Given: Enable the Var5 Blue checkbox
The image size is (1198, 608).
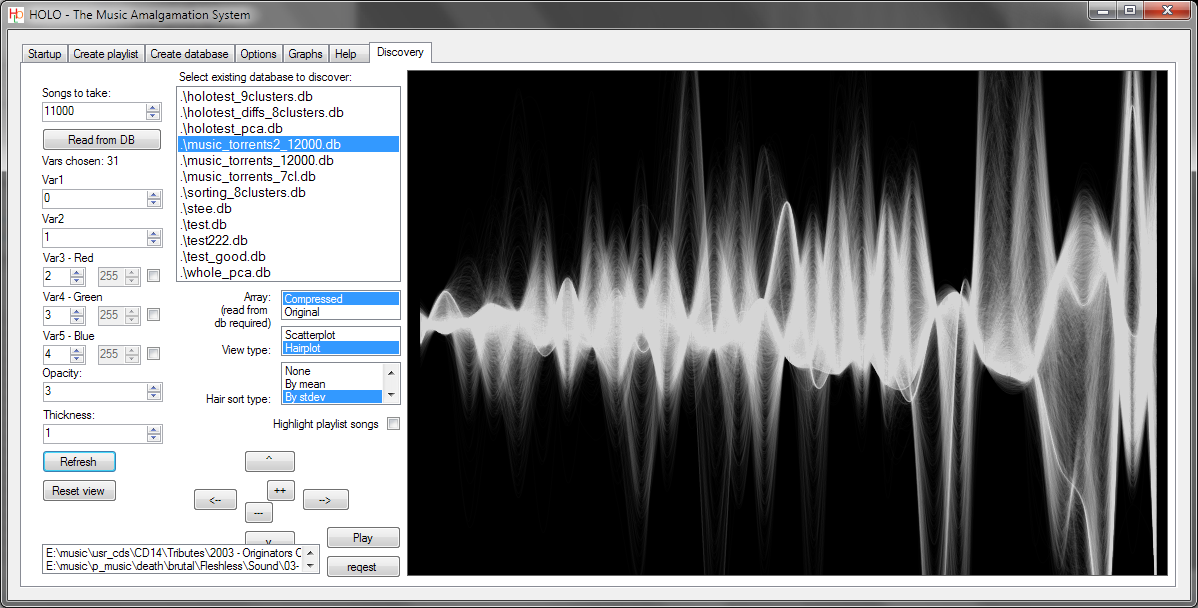Looking at the screenshot, I should pyautogui.click(x=154, y=354).
